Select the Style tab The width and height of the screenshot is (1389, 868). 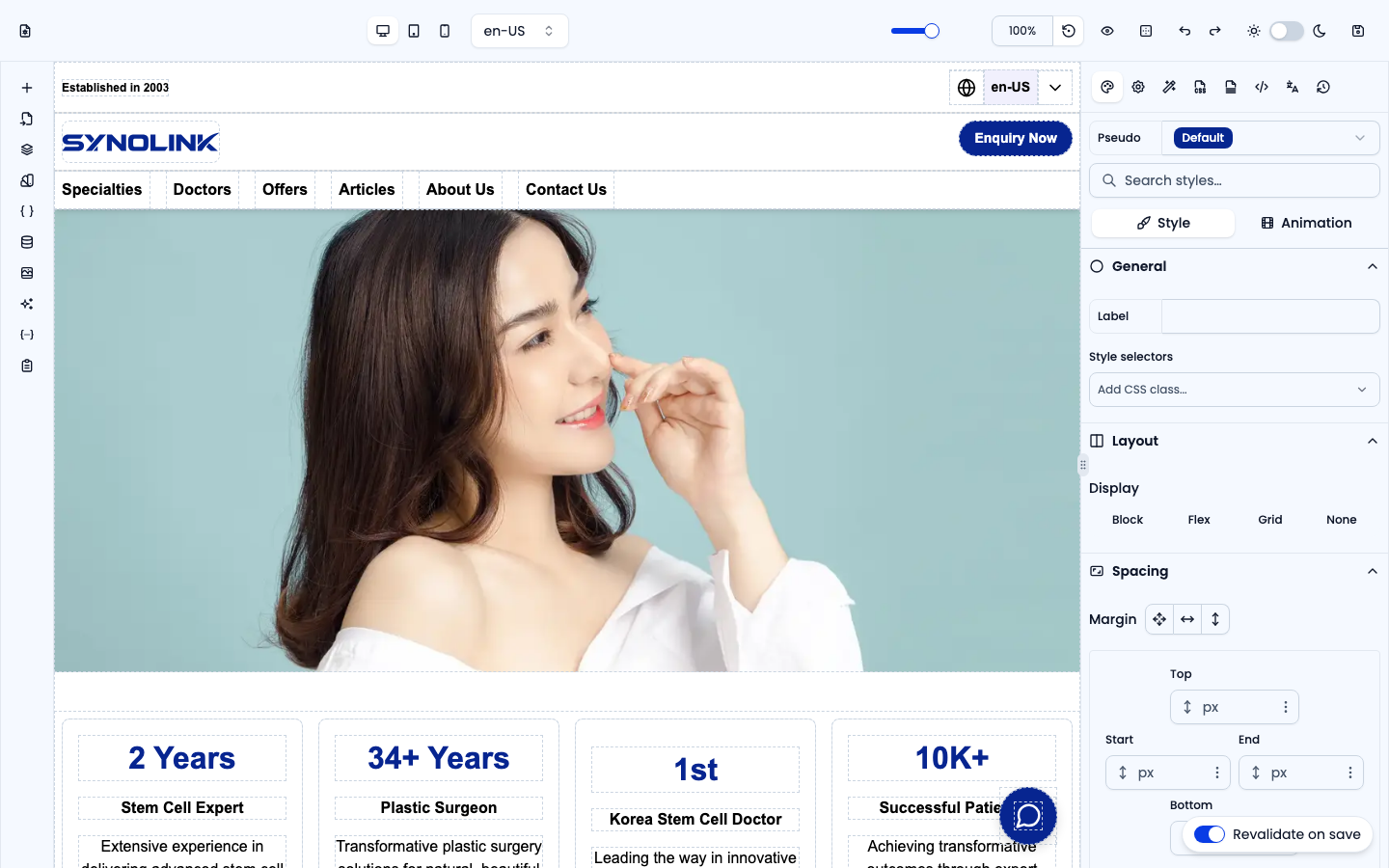(1163, 223)
